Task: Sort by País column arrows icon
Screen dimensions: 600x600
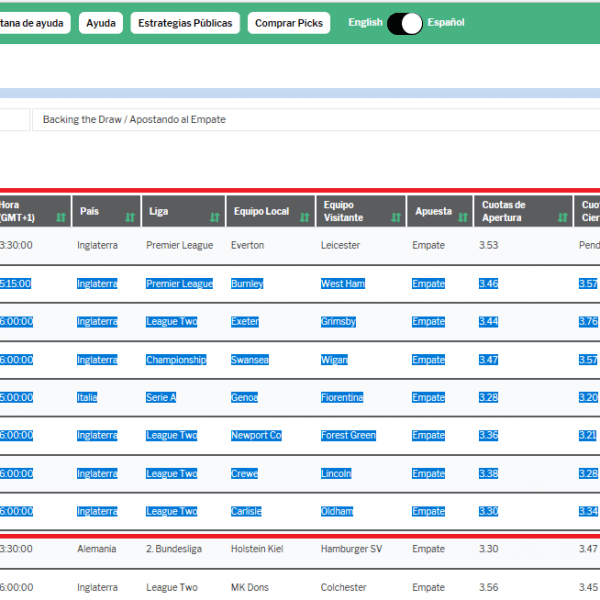Action: point(130,217)
